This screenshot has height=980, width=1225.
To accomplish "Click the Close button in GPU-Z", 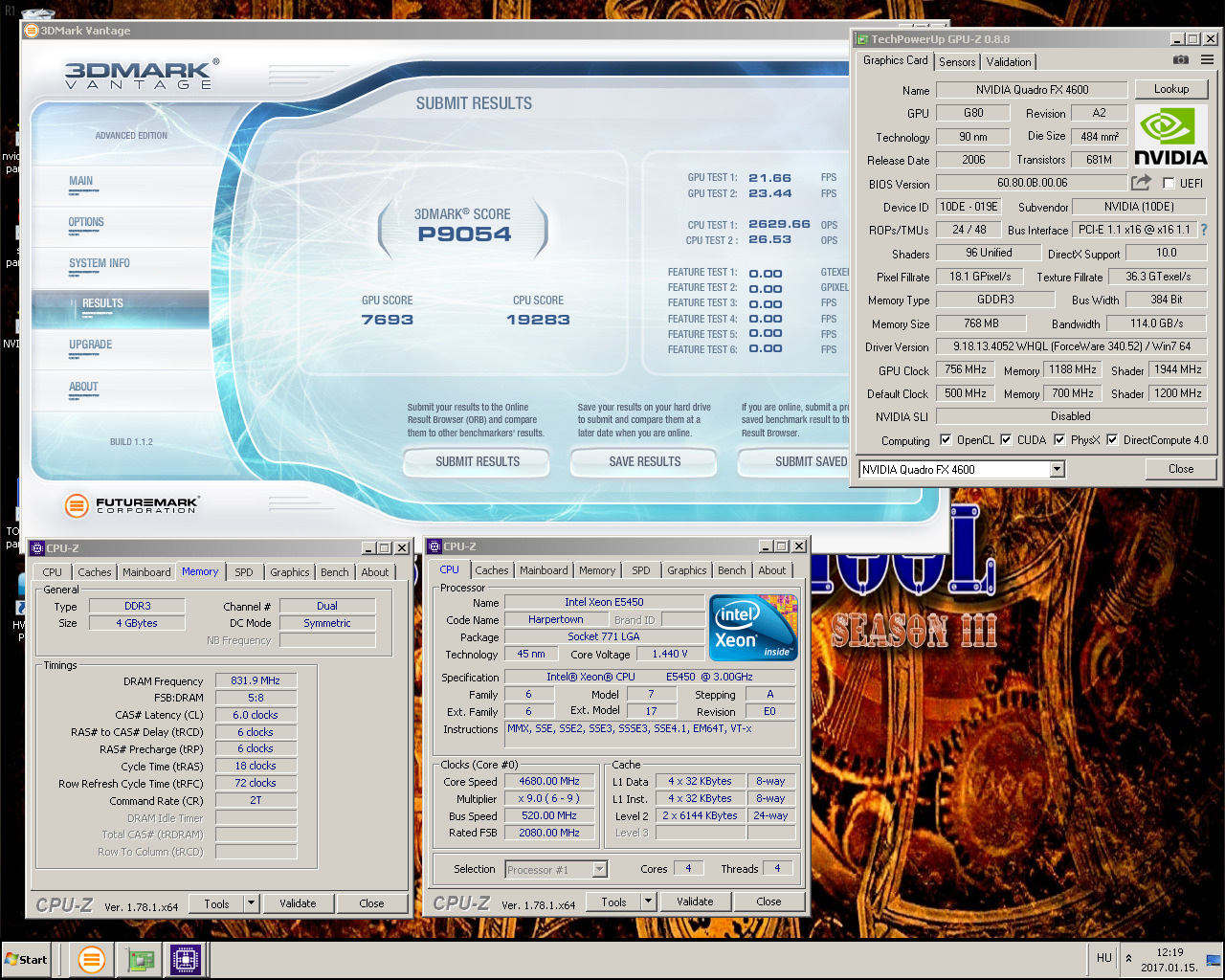I will [x=1181, y=469].
